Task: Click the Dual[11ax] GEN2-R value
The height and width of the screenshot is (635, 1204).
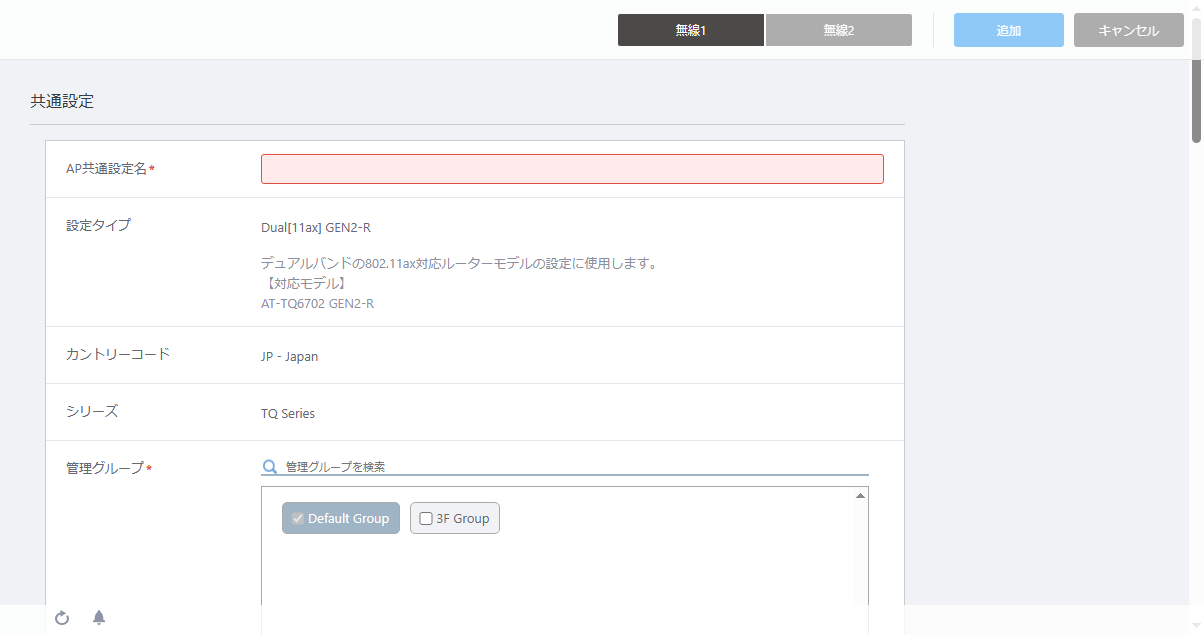Action: (x=316, y=227)
